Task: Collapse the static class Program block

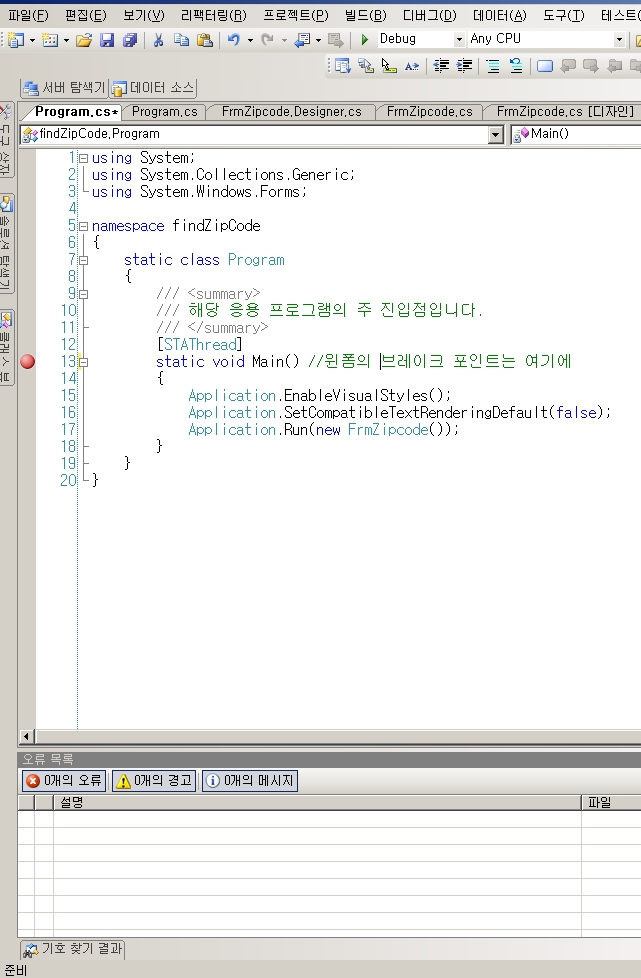Action: coord(84,260)
